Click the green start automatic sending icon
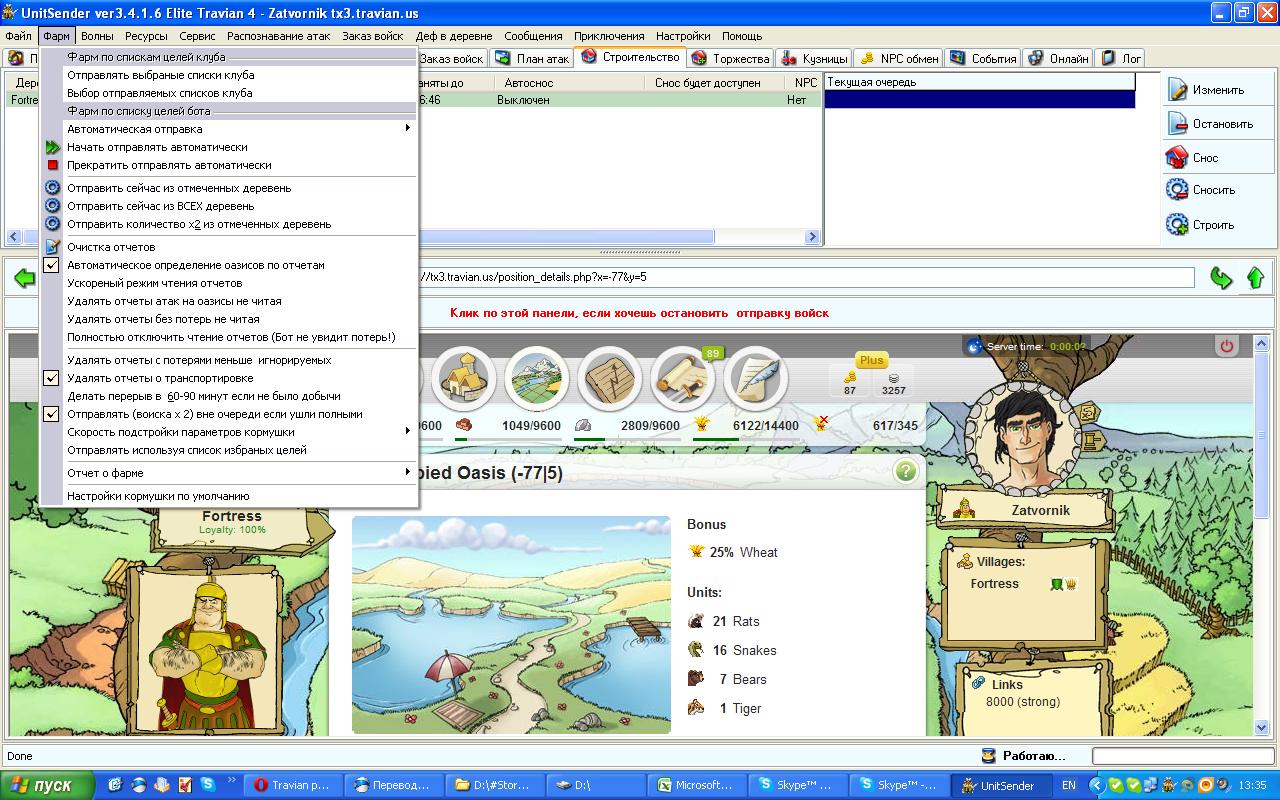1280x800 pixels. (x=53, y=147)
